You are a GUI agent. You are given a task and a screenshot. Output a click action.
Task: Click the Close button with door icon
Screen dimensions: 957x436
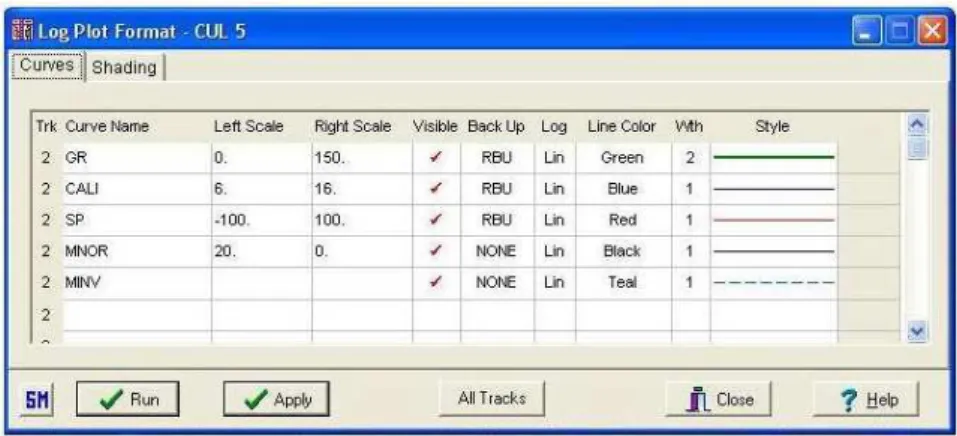[x=718, y=399]
